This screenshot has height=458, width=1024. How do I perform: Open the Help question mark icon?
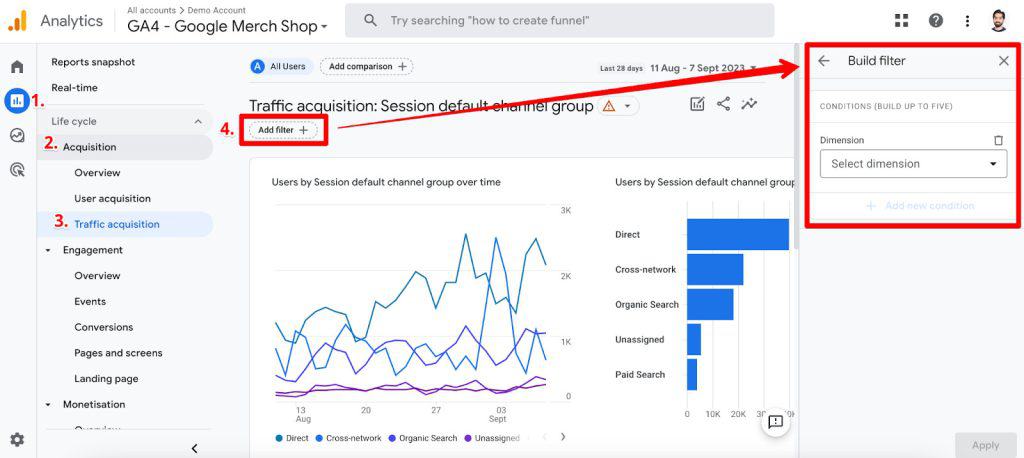tap(936, 21)
